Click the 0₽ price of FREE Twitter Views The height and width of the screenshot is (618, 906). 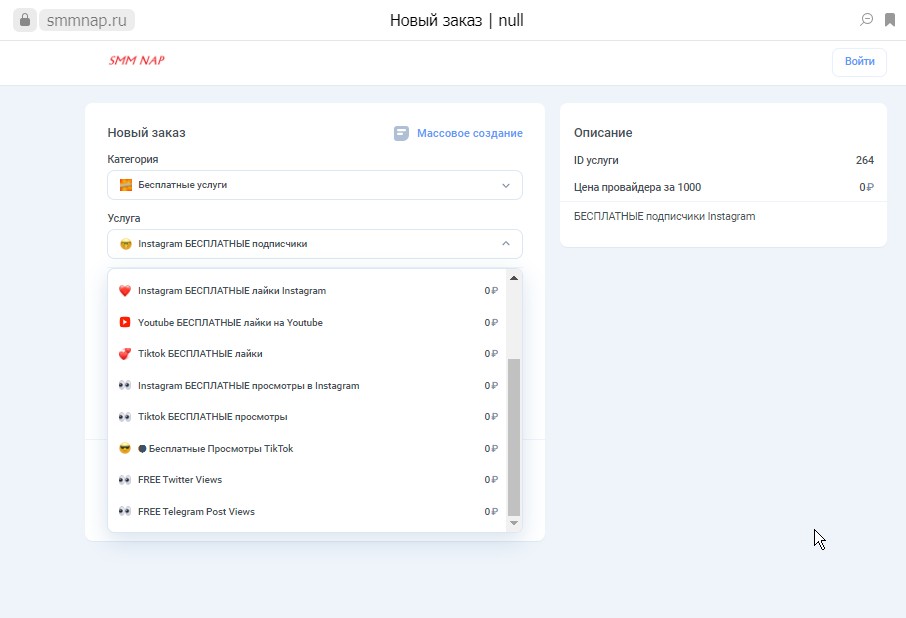pos(491,479)
